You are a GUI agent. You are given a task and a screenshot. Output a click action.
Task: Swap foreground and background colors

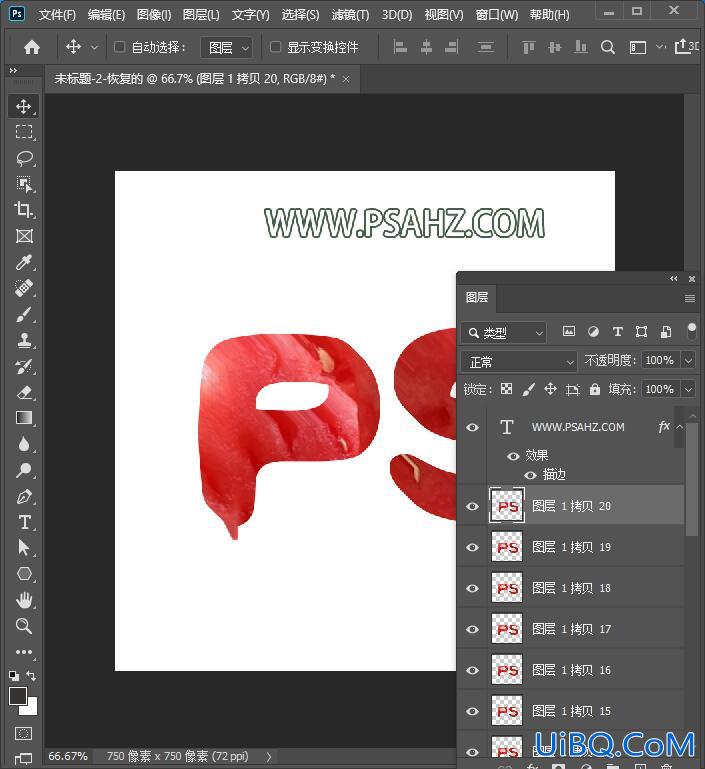[x=31, y=676]
